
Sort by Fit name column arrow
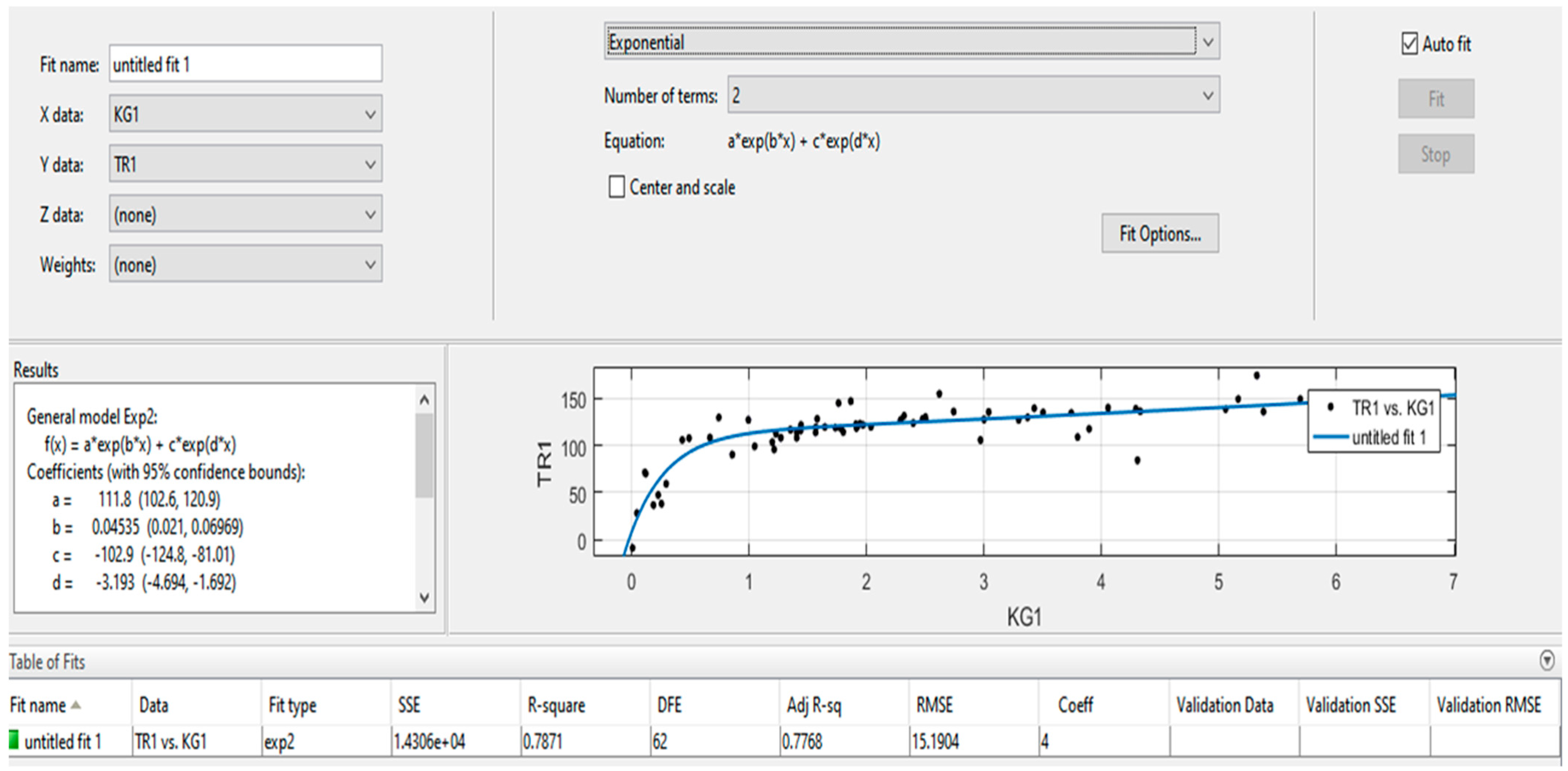click(76, 705)
